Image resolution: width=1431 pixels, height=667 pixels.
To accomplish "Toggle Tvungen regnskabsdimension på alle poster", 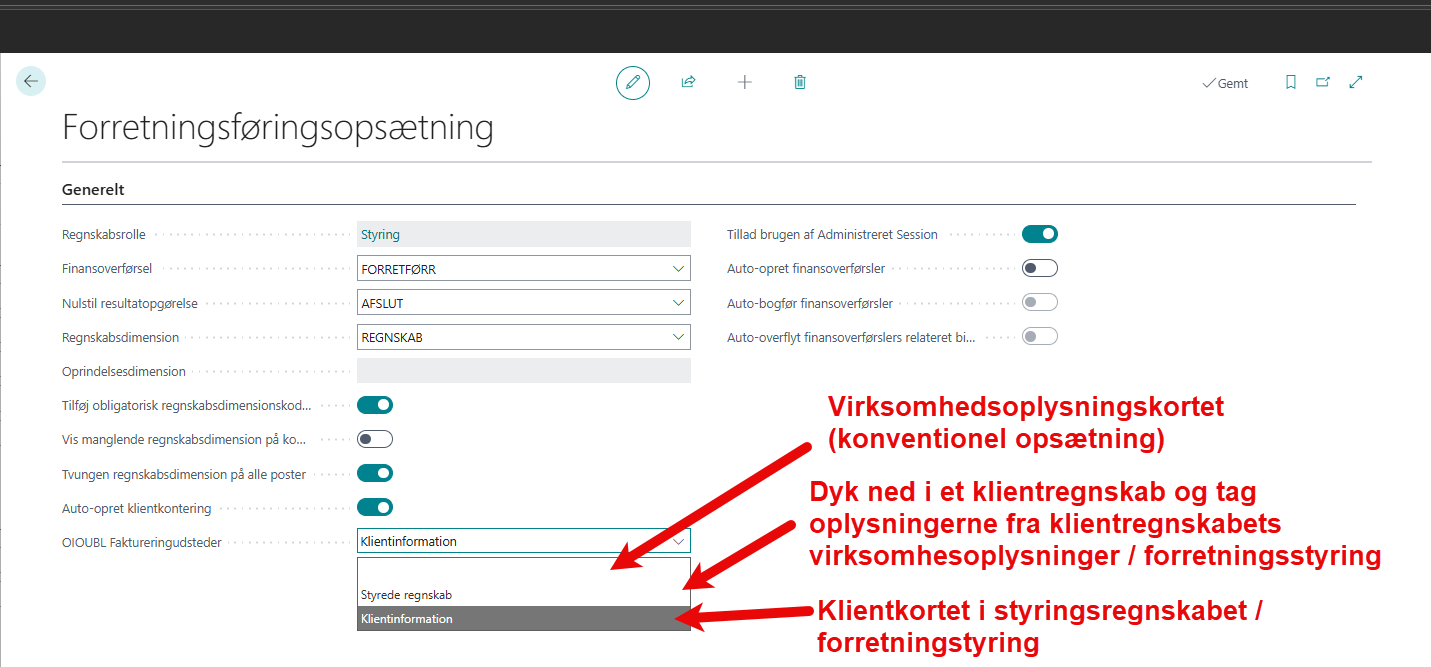I will click(x=375, y=473).
